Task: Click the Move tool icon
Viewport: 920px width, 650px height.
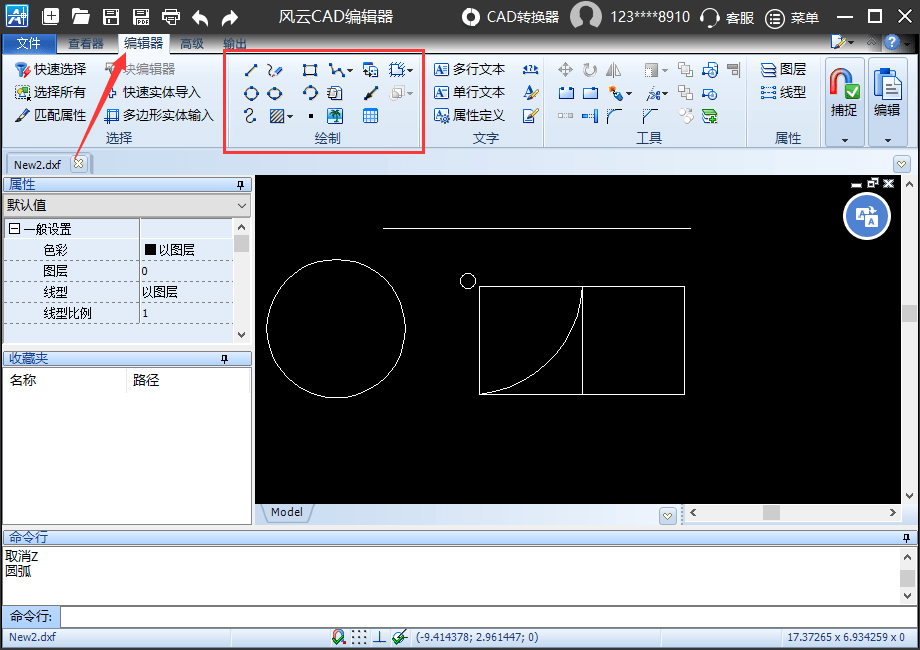Action: point(565,70)
